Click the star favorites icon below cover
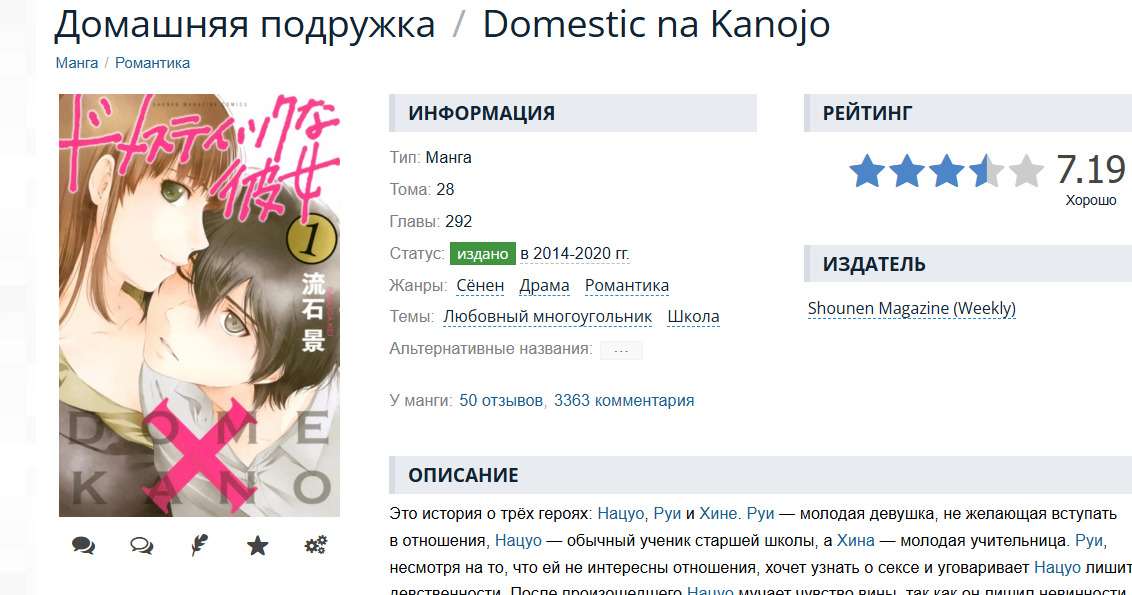The image size is (1132, 595). pos(258,545)
